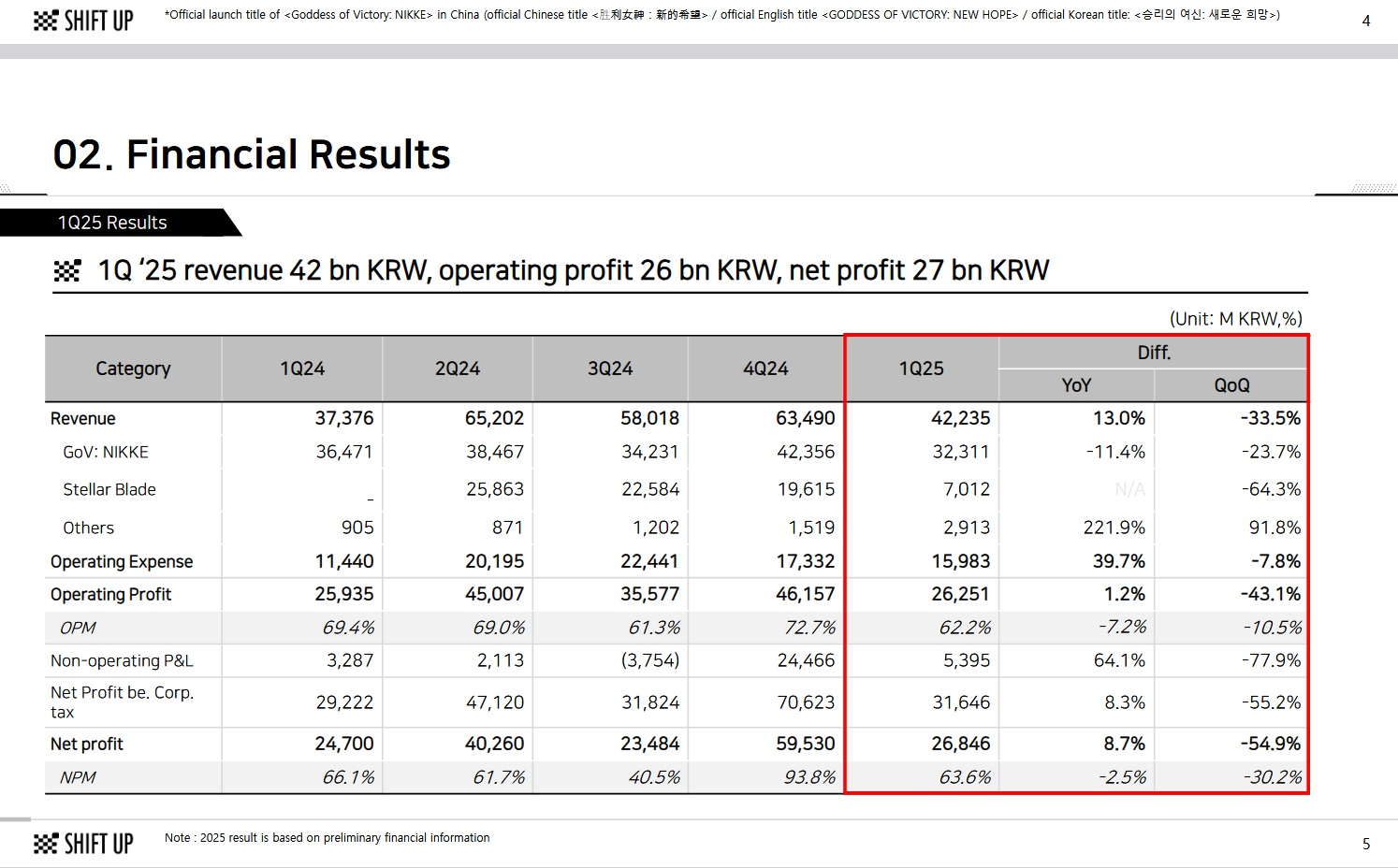Click the Stellar Blade QoQ value -64.3%
The image size is (1398, 868).
coord(1272,489)
